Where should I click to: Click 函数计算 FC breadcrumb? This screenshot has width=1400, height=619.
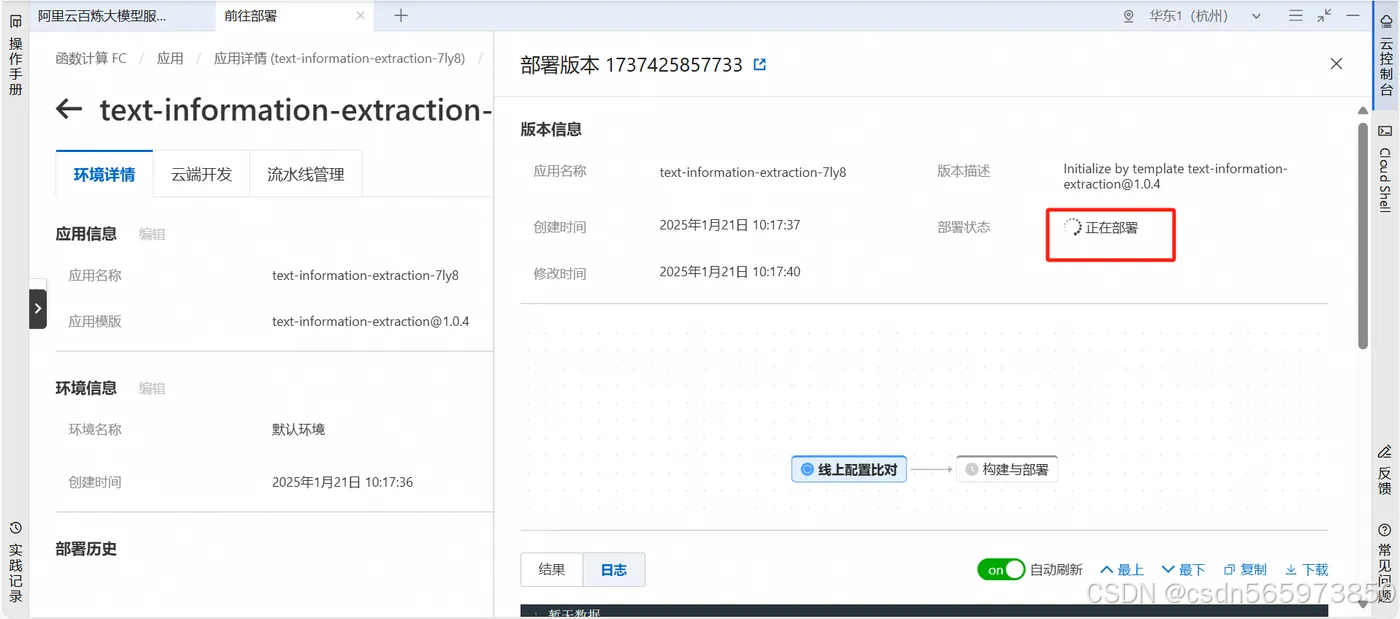[91, 58]
